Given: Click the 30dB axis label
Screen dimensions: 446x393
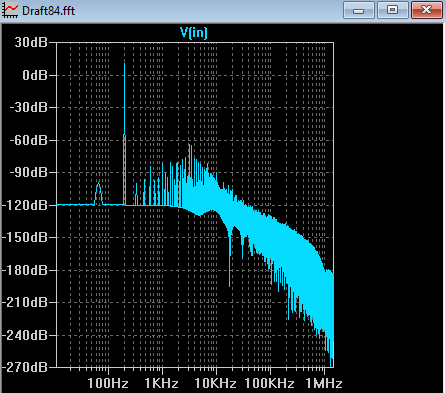Looking at the screenshot, I should tap(31, 42).
